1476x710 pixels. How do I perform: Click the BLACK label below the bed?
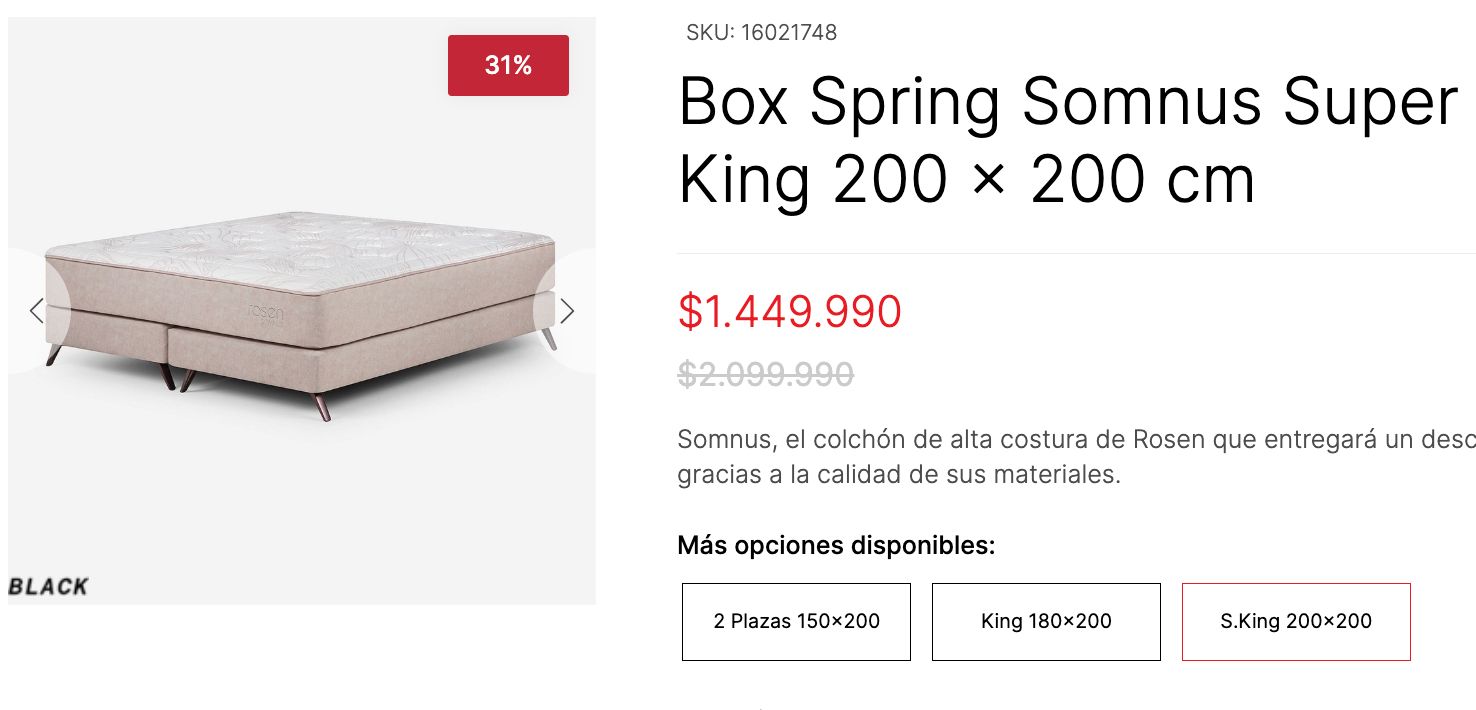(48, 587)
